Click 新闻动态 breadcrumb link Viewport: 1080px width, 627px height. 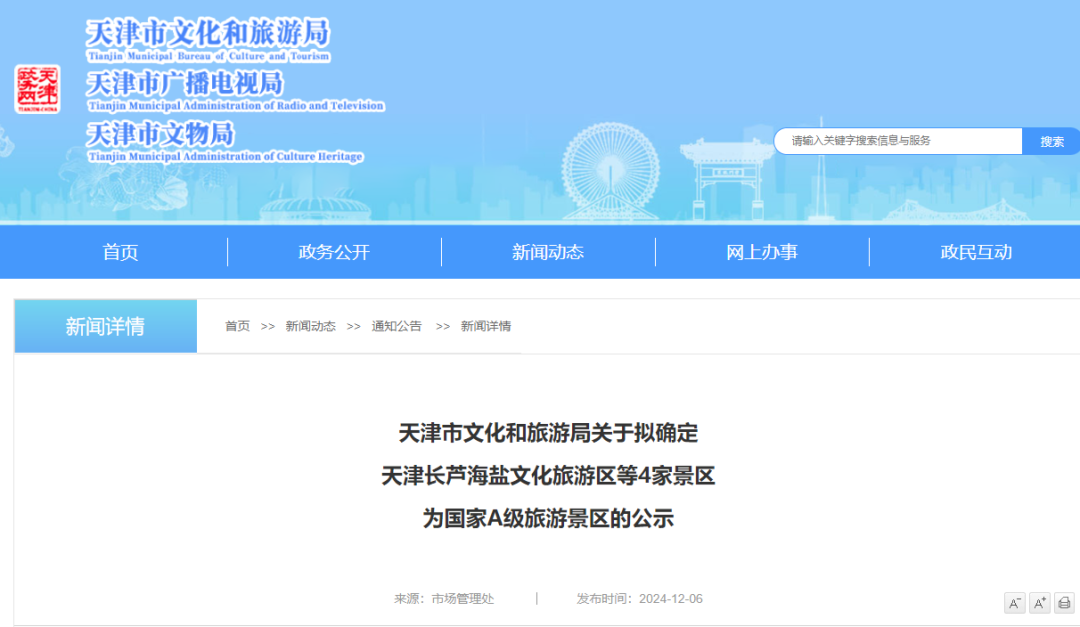[310, 326]
